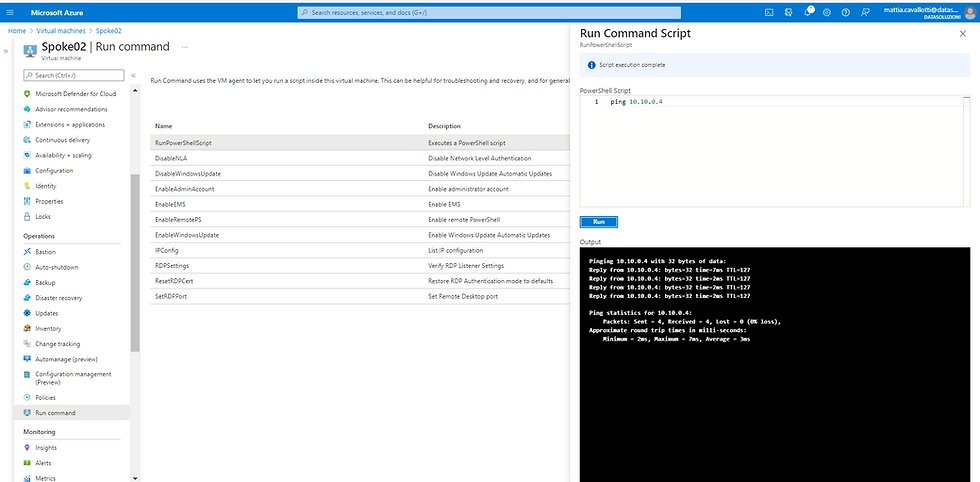Select the RunPowerShellScript row

(x=360, y=143)
